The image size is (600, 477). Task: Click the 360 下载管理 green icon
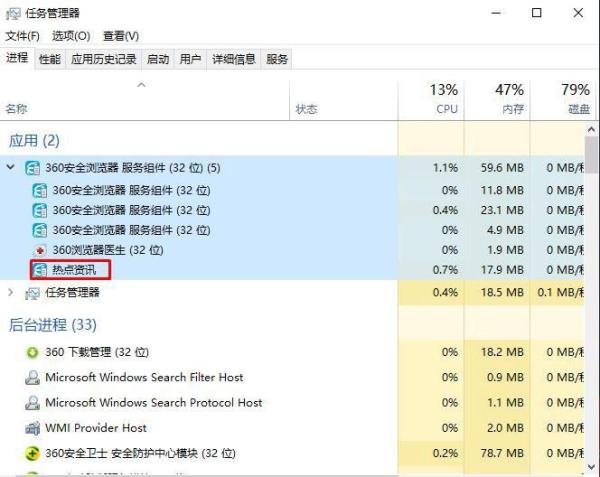pyautogui.click(x=33, y=352)
